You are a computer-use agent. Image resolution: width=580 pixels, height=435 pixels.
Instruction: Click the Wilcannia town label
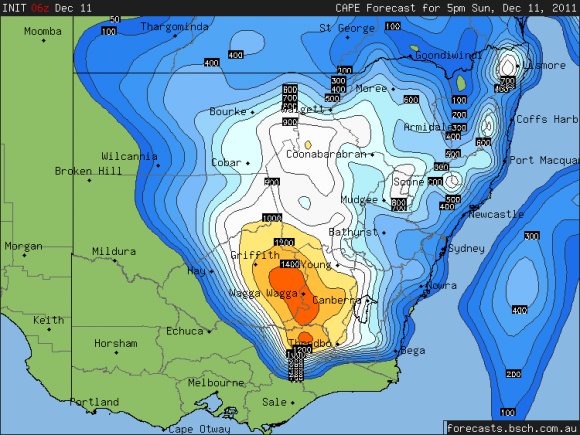[129, 156]
